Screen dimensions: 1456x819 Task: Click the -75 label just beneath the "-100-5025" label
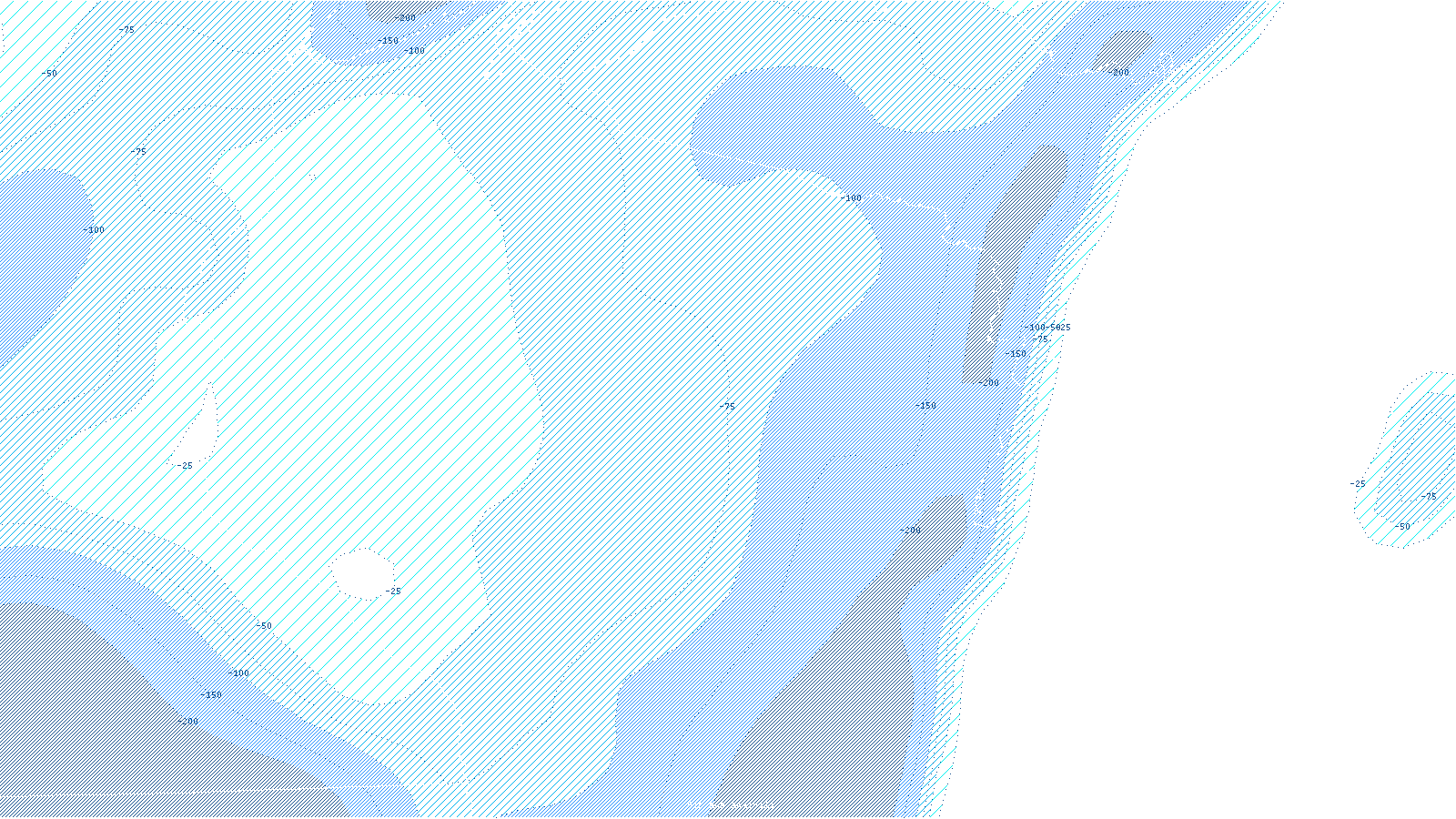point(1040,339)
